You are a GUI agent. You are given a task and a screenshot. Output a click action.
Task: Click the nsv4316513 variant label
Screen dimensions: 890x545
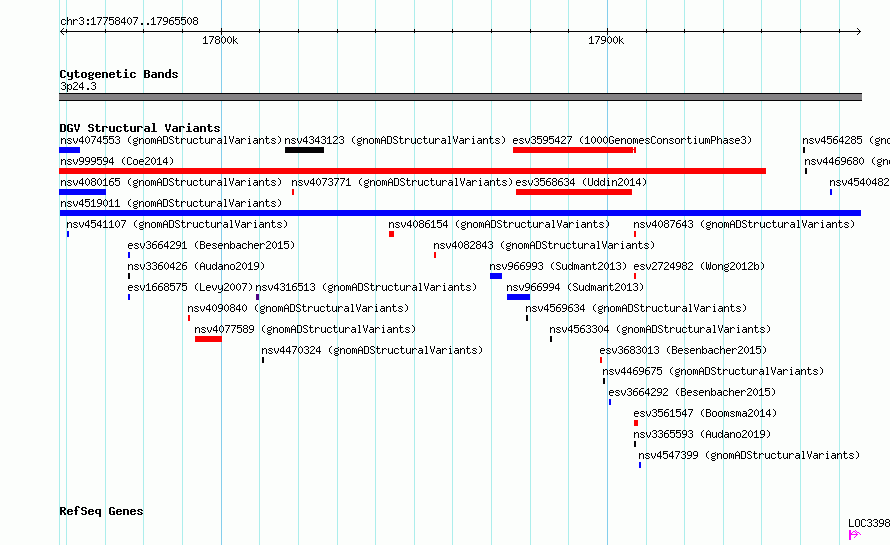pyautogui.click(x=366, y=287)
